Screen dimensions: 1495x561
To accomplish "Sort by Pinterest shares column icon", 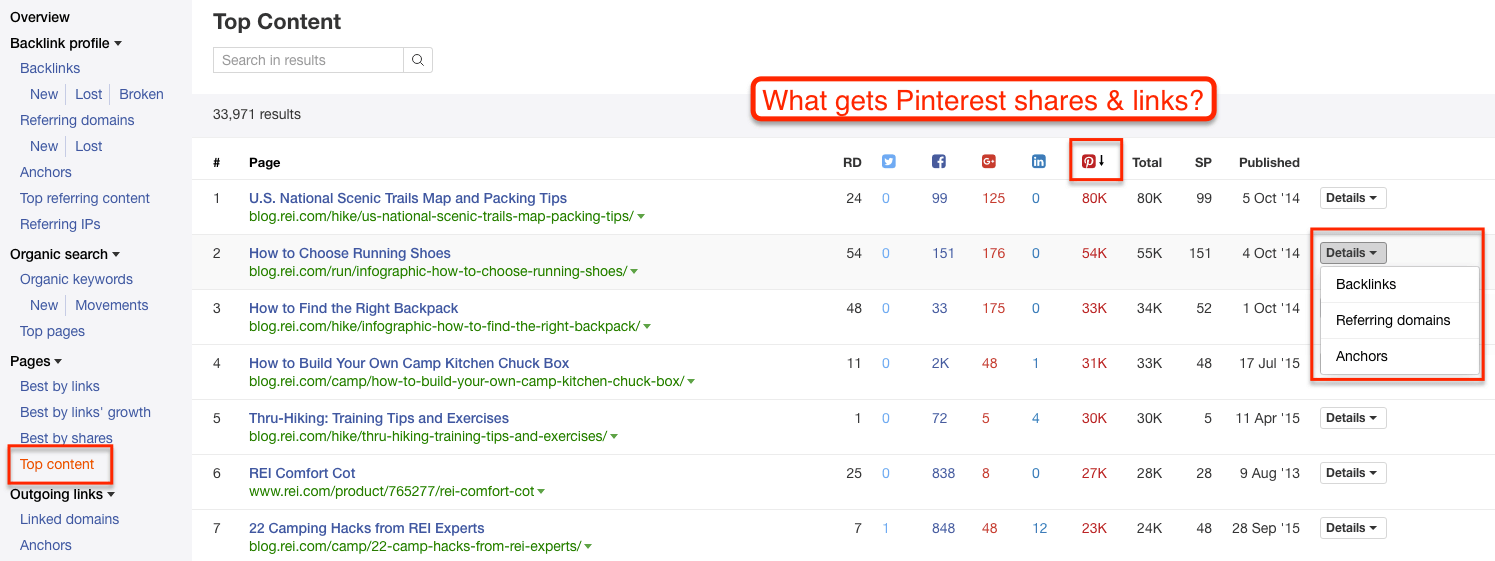I will [1090, 161].
